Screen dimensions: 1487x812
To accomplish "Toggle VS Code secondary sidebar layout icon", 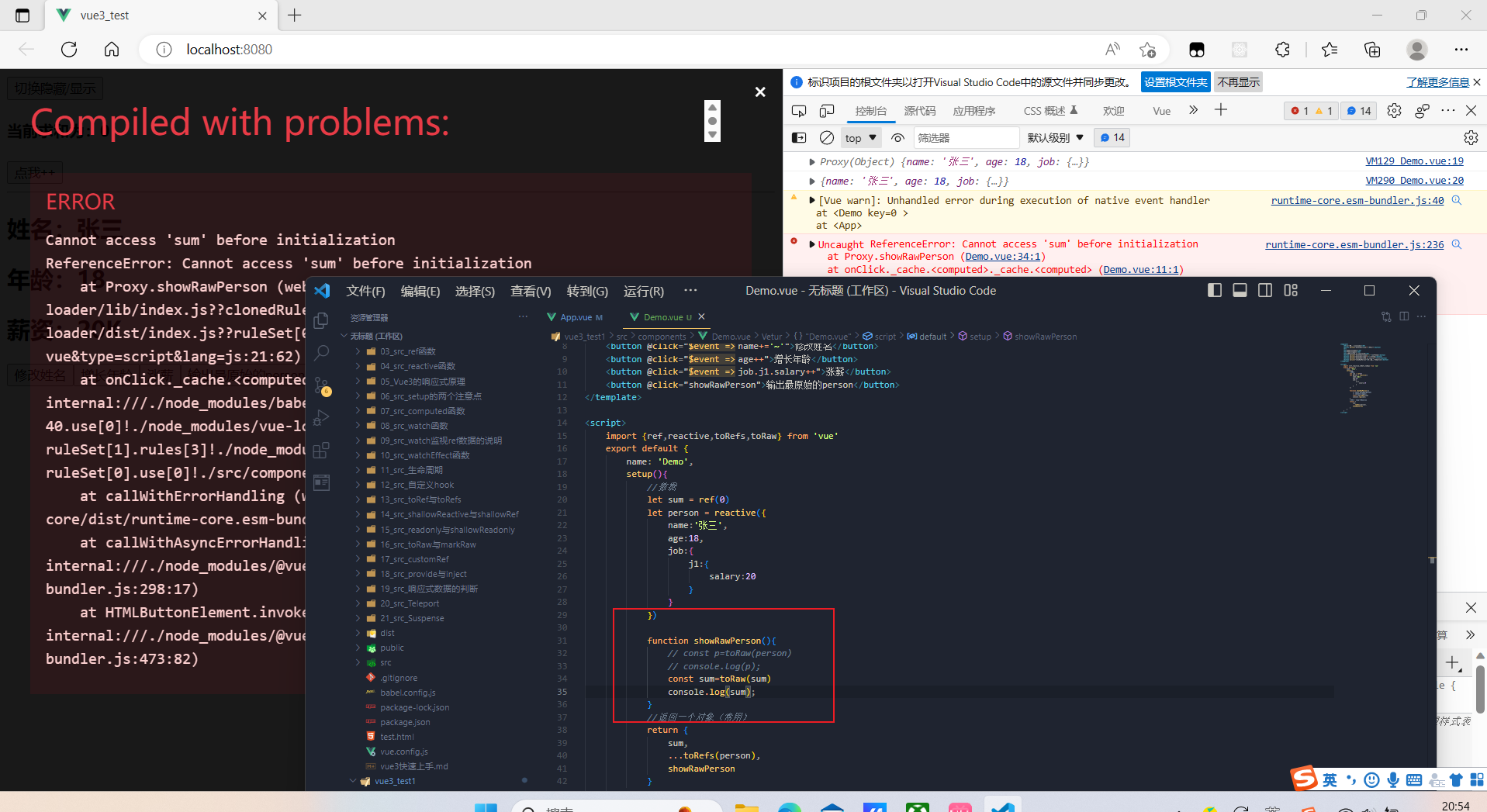I will click(1265, 290).
